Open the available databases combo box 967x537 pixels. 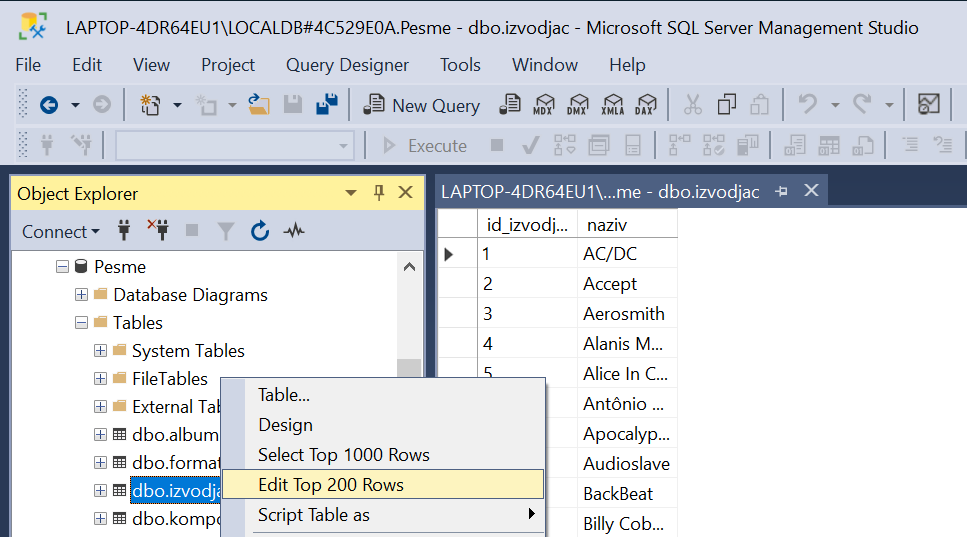(235, 146)
